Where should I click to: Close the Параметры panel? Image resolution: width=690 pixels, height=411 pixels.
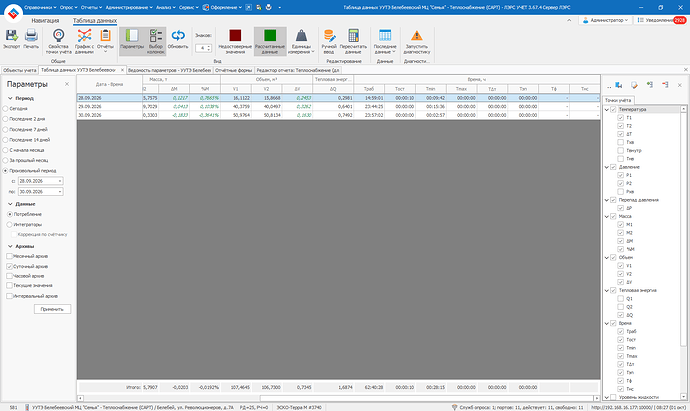click(67, 84)
